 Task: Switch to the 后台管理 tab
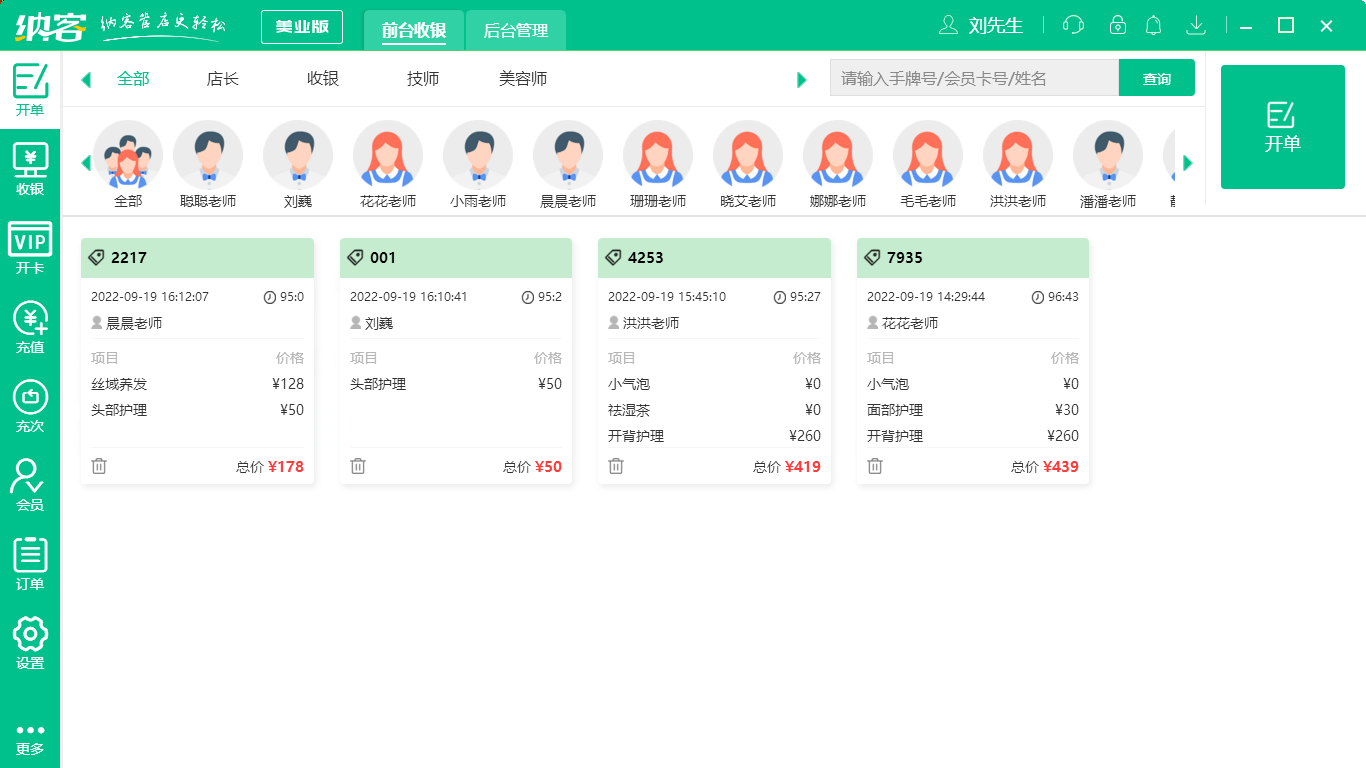tap(516, 31)
